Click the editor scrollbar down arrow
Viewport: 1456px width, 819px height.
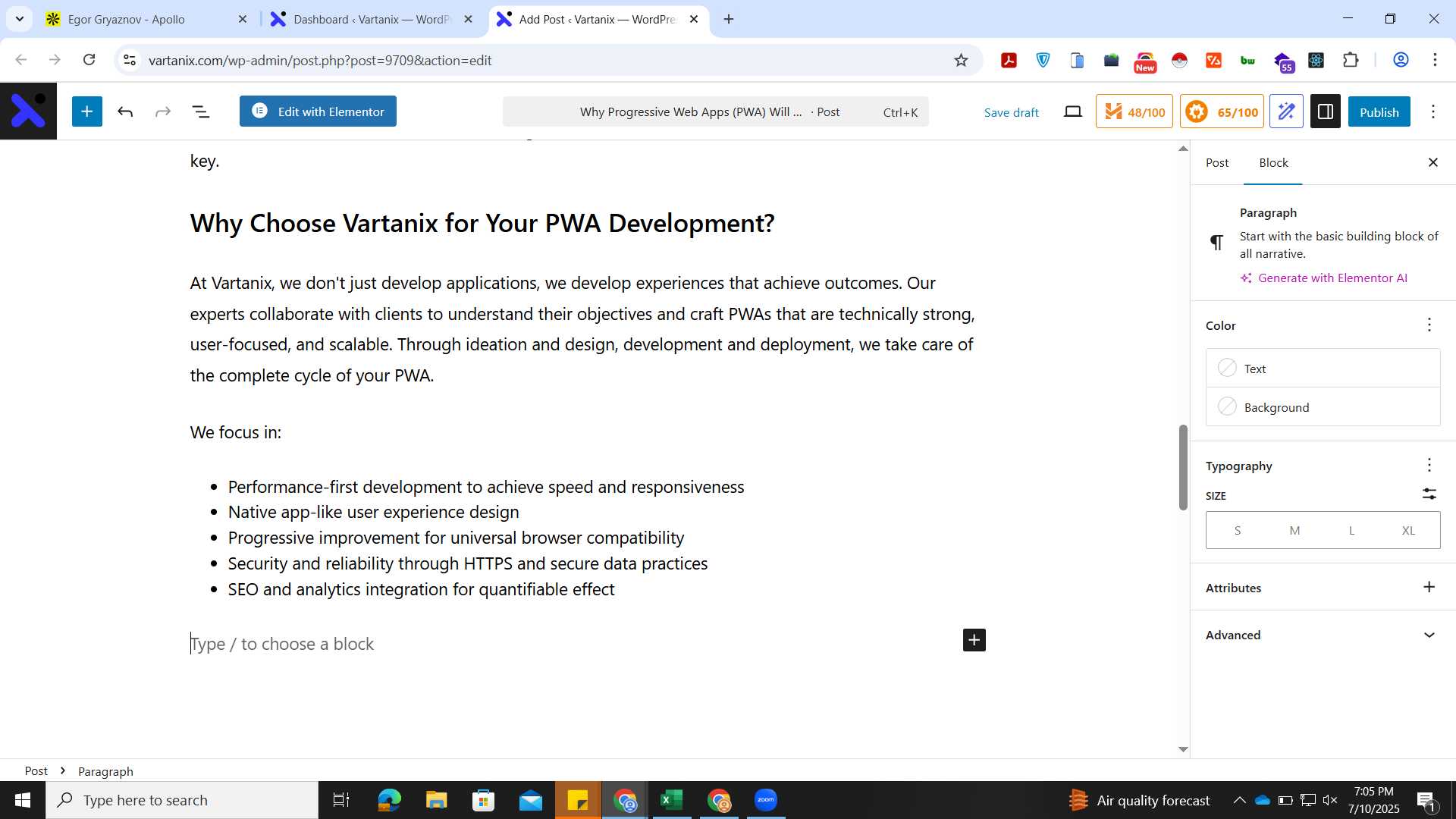(1183, 749)
